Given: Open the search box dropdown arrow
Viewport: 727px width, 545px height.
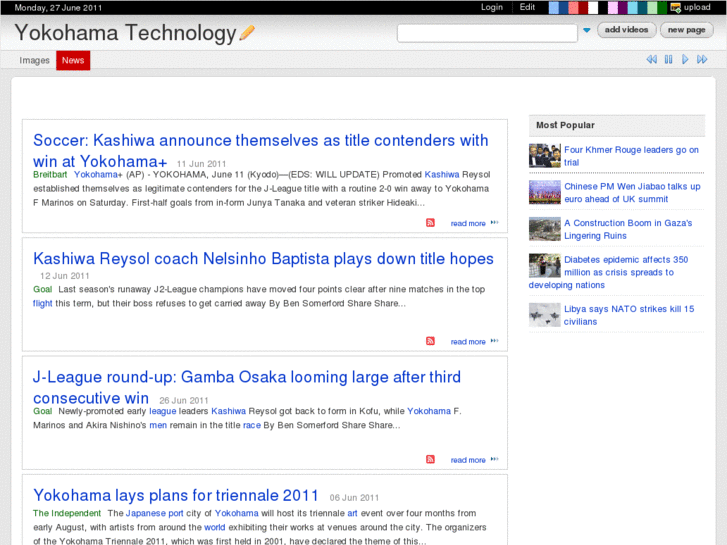Looking at the screenshot, I should coord(587,31).
